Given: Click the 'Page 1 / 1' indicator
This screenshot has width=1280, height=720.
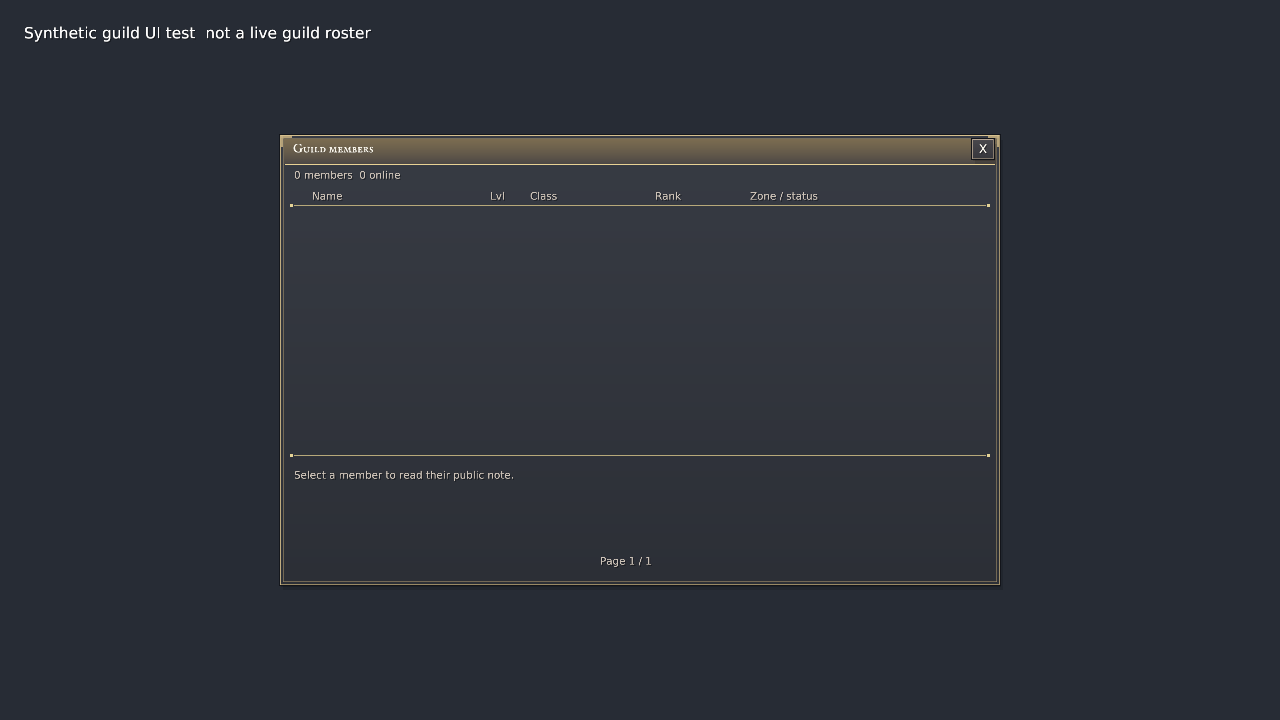Looking at the screenshot, I should click(625, 561).
